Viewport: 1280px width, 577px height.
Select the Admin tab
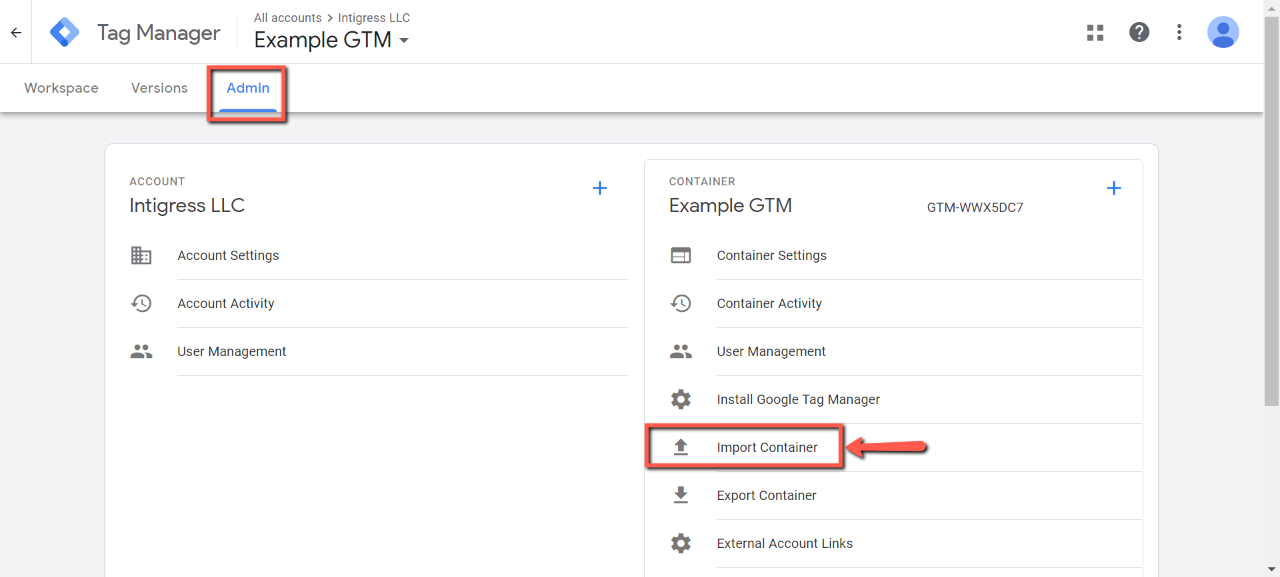point(248,88)
